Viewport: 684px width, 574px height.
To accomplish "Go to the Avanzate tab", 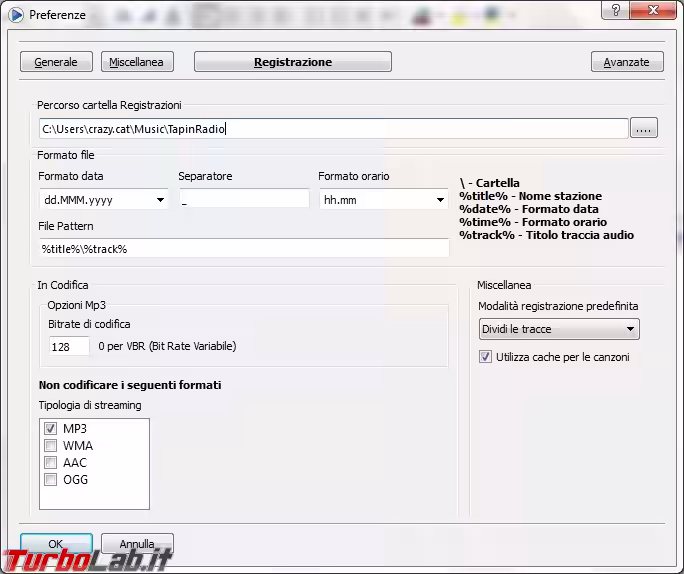I will (626, 62).
